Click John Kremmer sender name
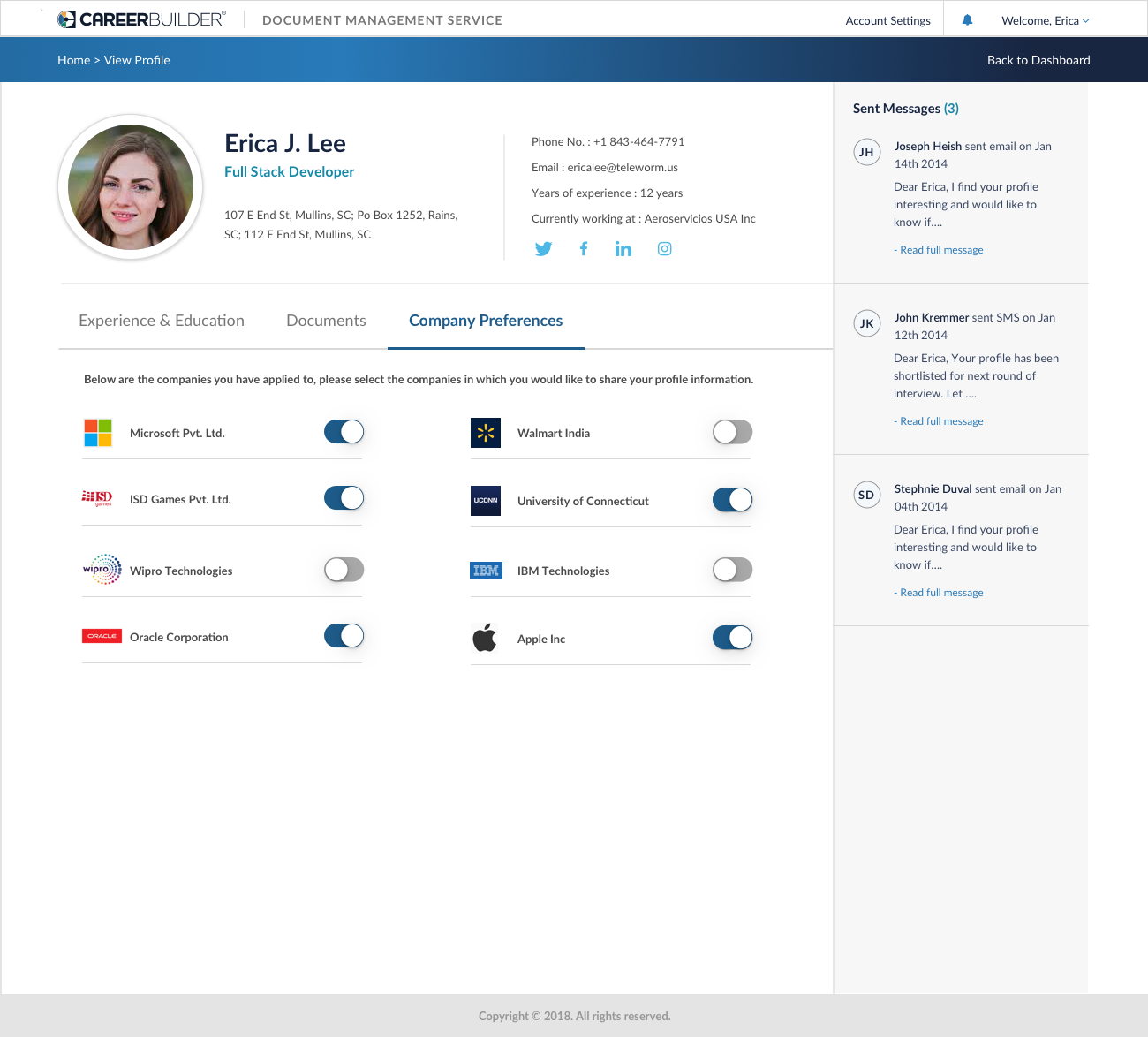Screen dimensions: 1148x1037 click(x=932, y=318)
